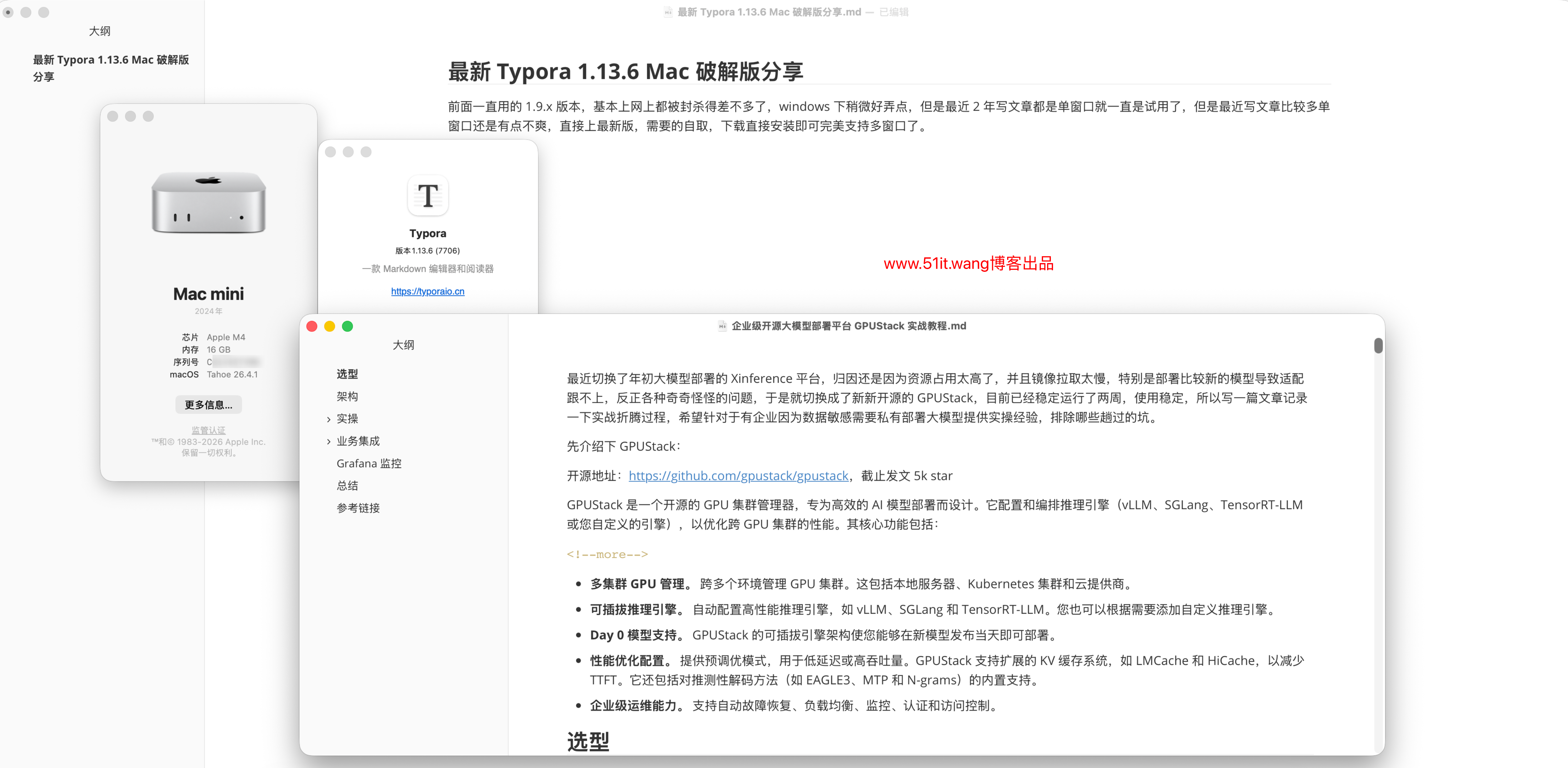Click the bold text 企业级运维能力。
This screenshot has width=1568, height=768.
tap(637, 705)
